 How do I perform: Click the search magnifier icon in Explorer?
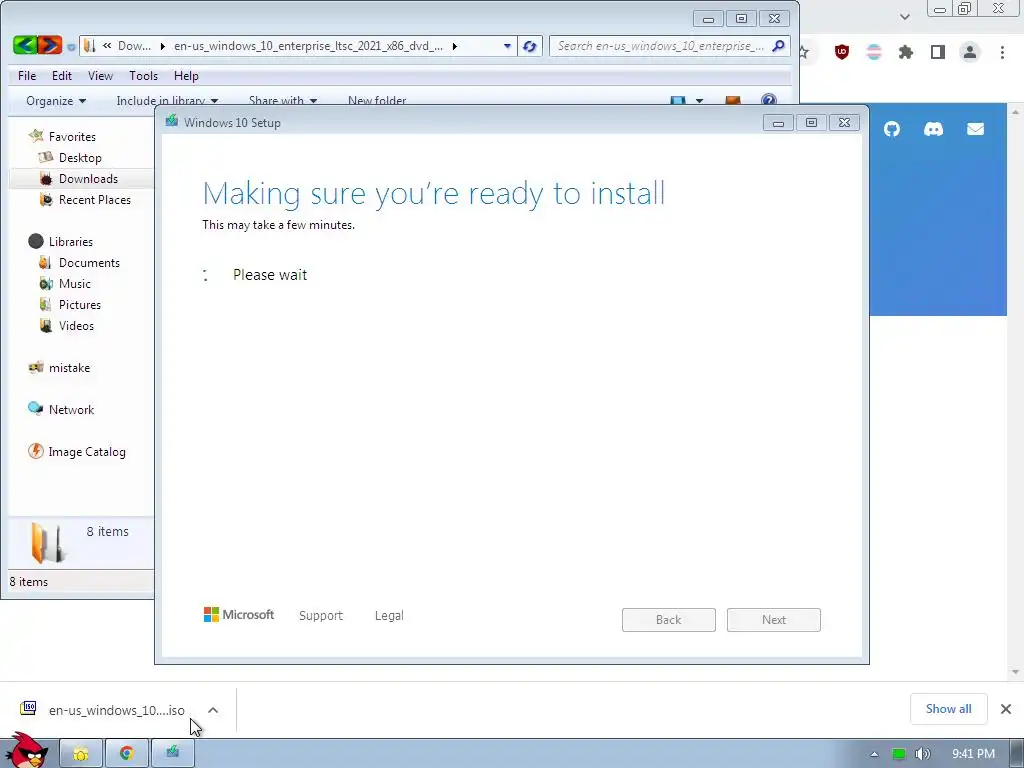coord(778,46)
